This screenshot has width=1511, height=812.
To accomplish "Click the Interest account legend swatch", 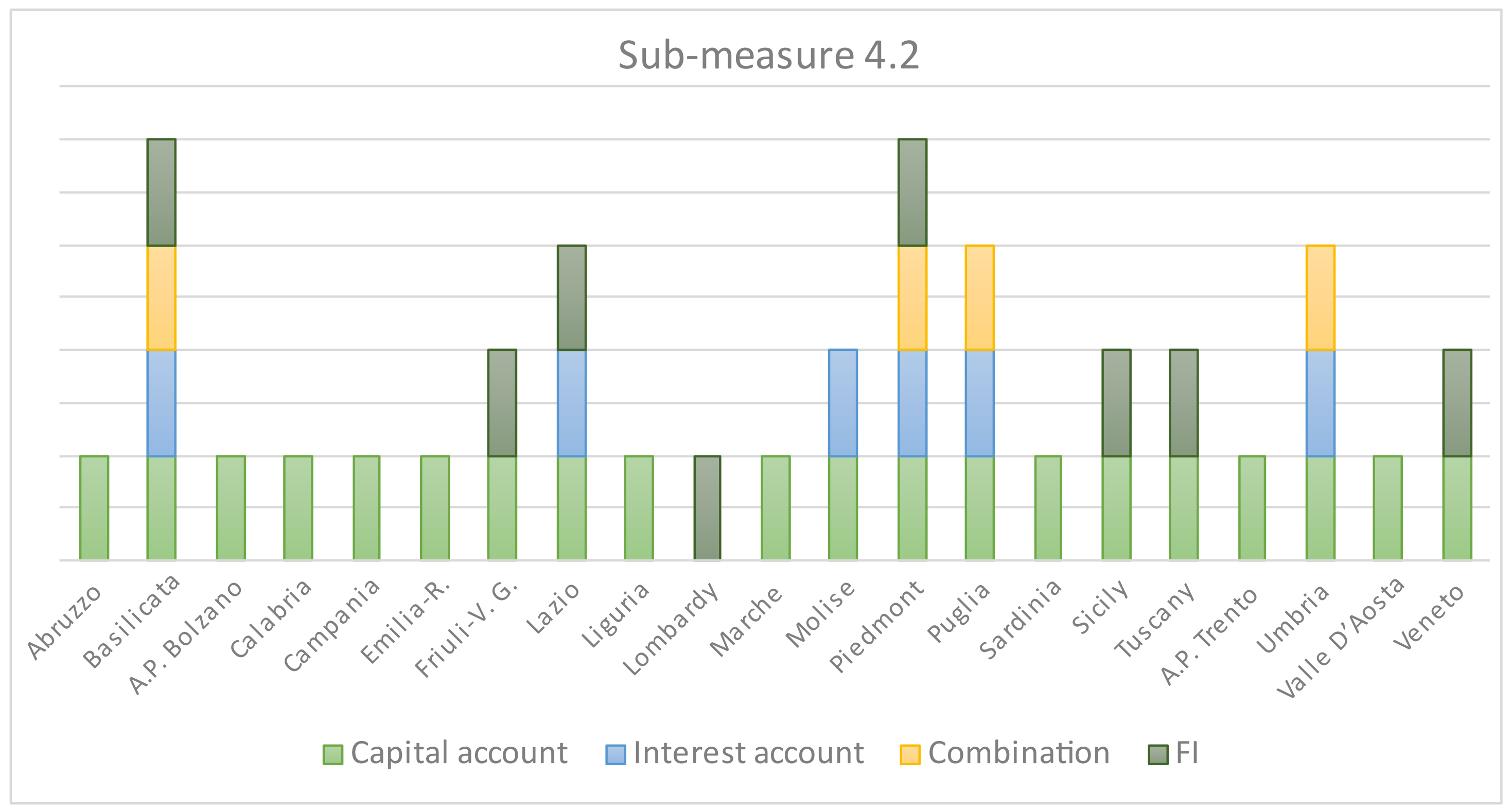I will click(x=616, y=754).
